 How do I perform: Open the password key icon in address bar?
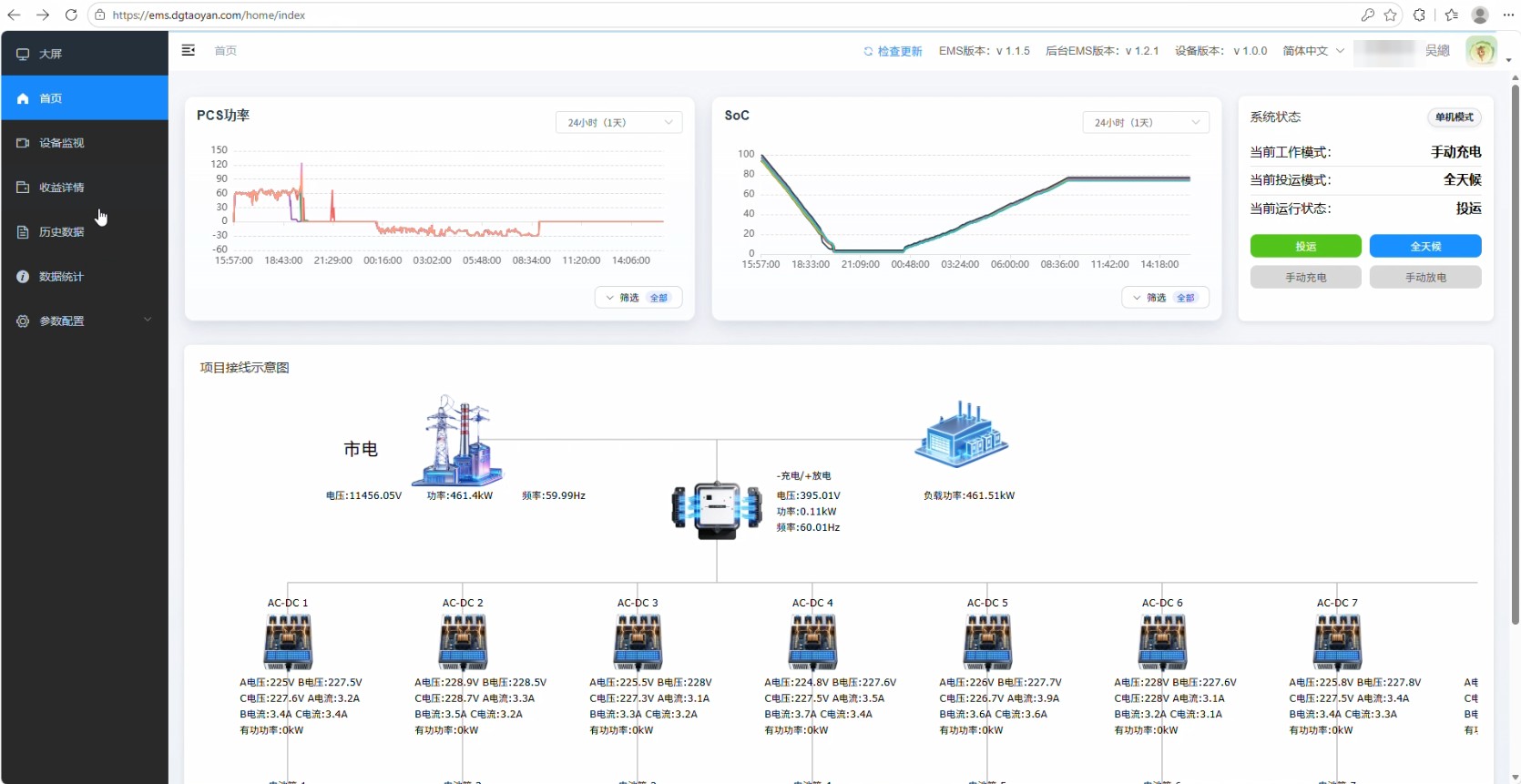(1367, 15)
